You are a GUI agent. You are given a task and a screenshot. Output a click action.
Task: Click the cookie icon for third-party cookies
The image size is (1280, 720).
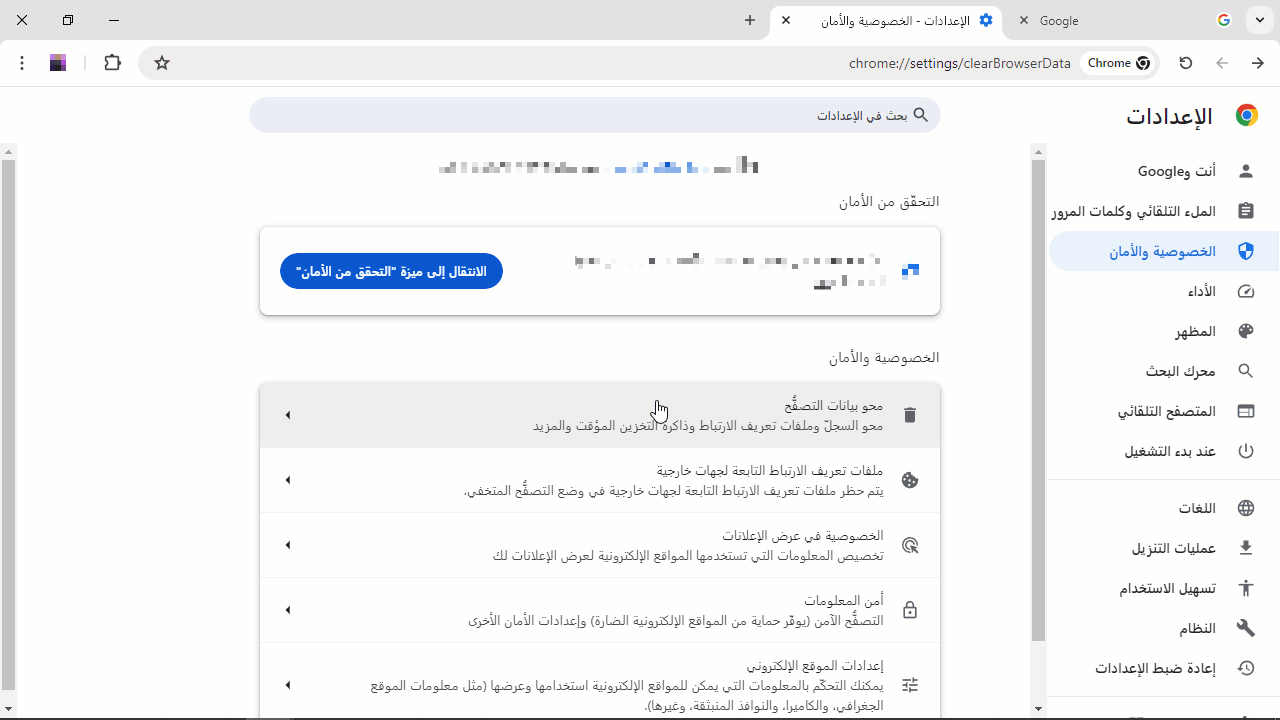[x=910, y=480]
